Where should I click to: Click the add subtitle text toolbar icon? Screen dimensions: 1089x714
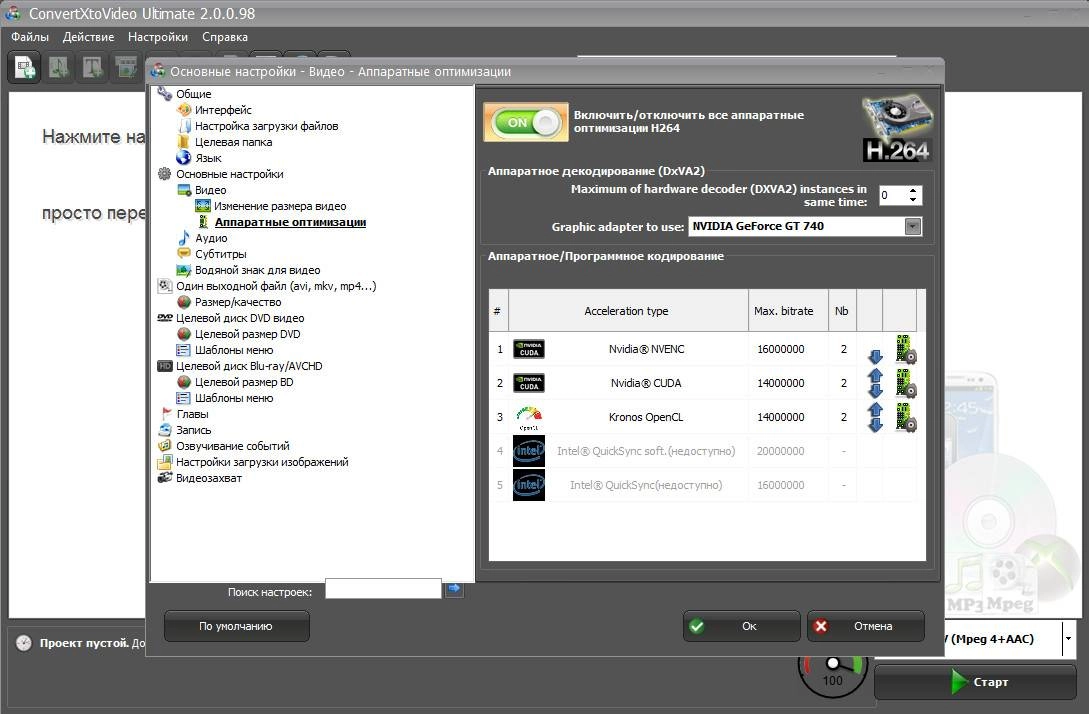[x=92, y=68]
